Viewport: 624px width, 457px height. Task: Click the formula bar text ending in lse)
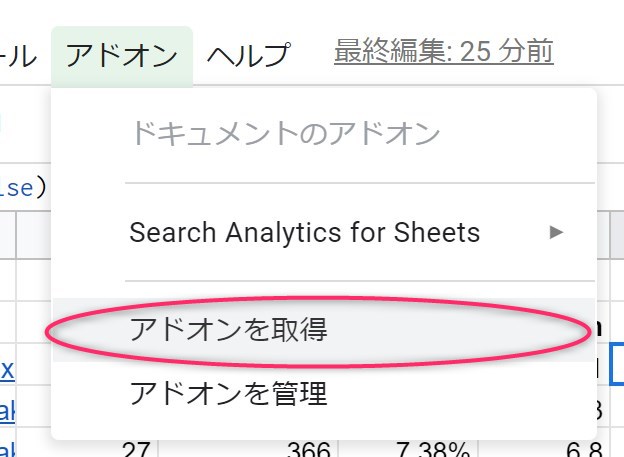[20, 187]
